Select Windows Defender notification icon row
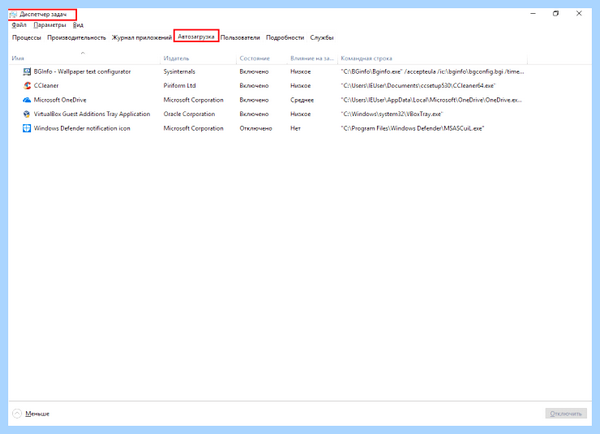 (x=82, y=128)
